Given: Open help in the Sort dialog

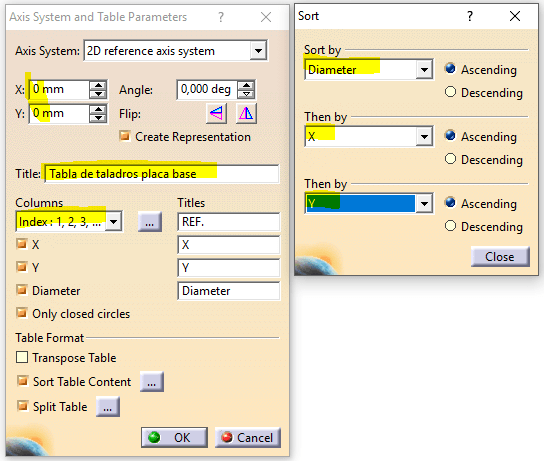Looking at the screenshot, I should 470,16.
